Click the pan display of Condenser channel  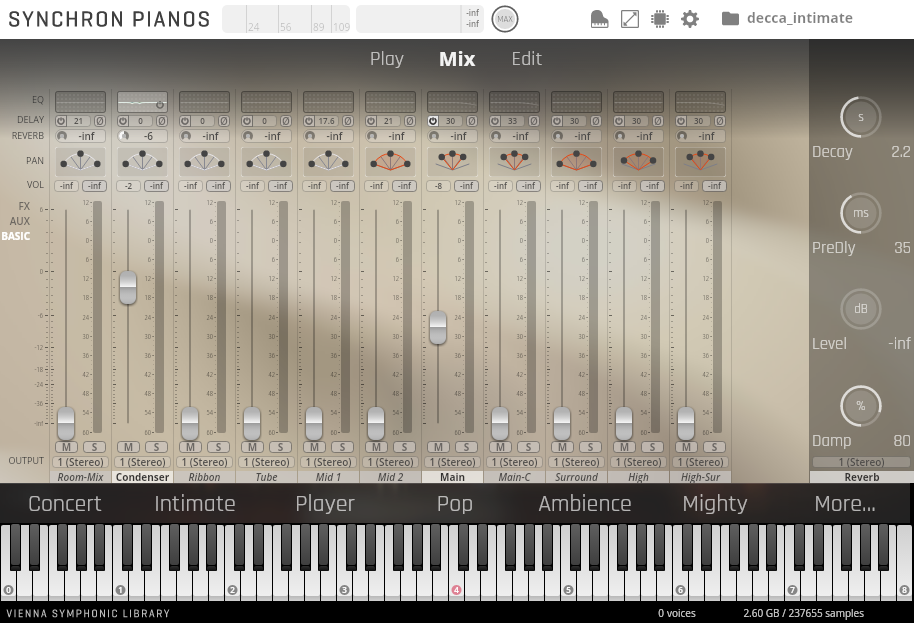(x=142, y=161)
